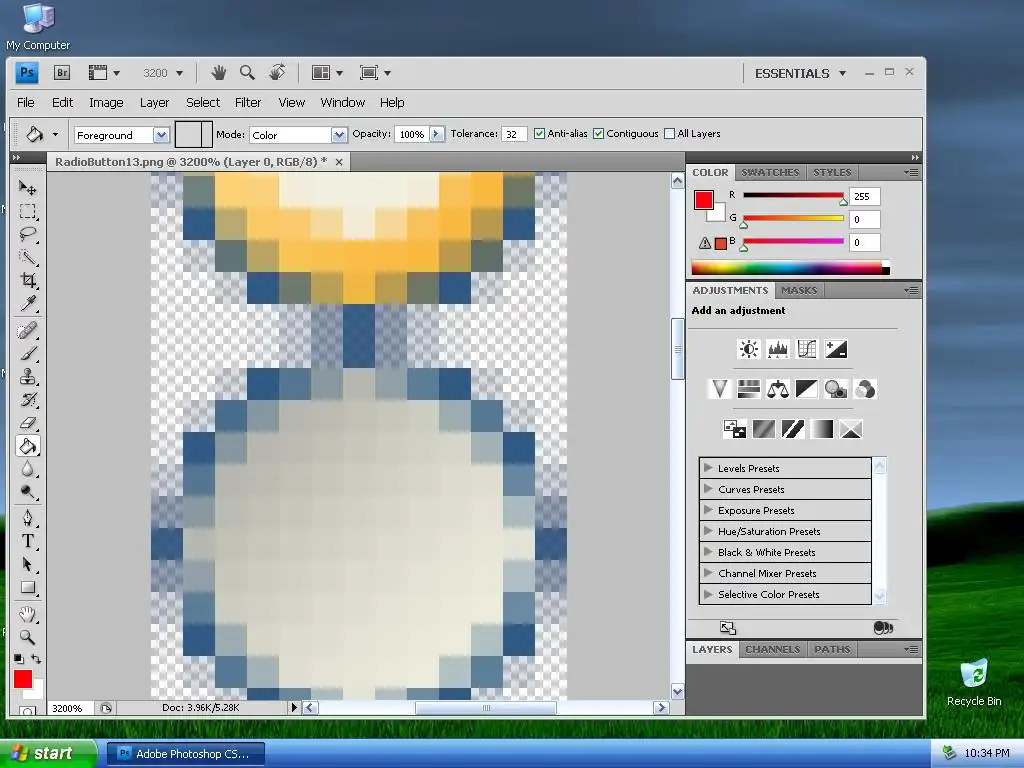Viewport: 1024px width, 768px height.
Task: Switch to the Paths tab
Action: (832, 649)
